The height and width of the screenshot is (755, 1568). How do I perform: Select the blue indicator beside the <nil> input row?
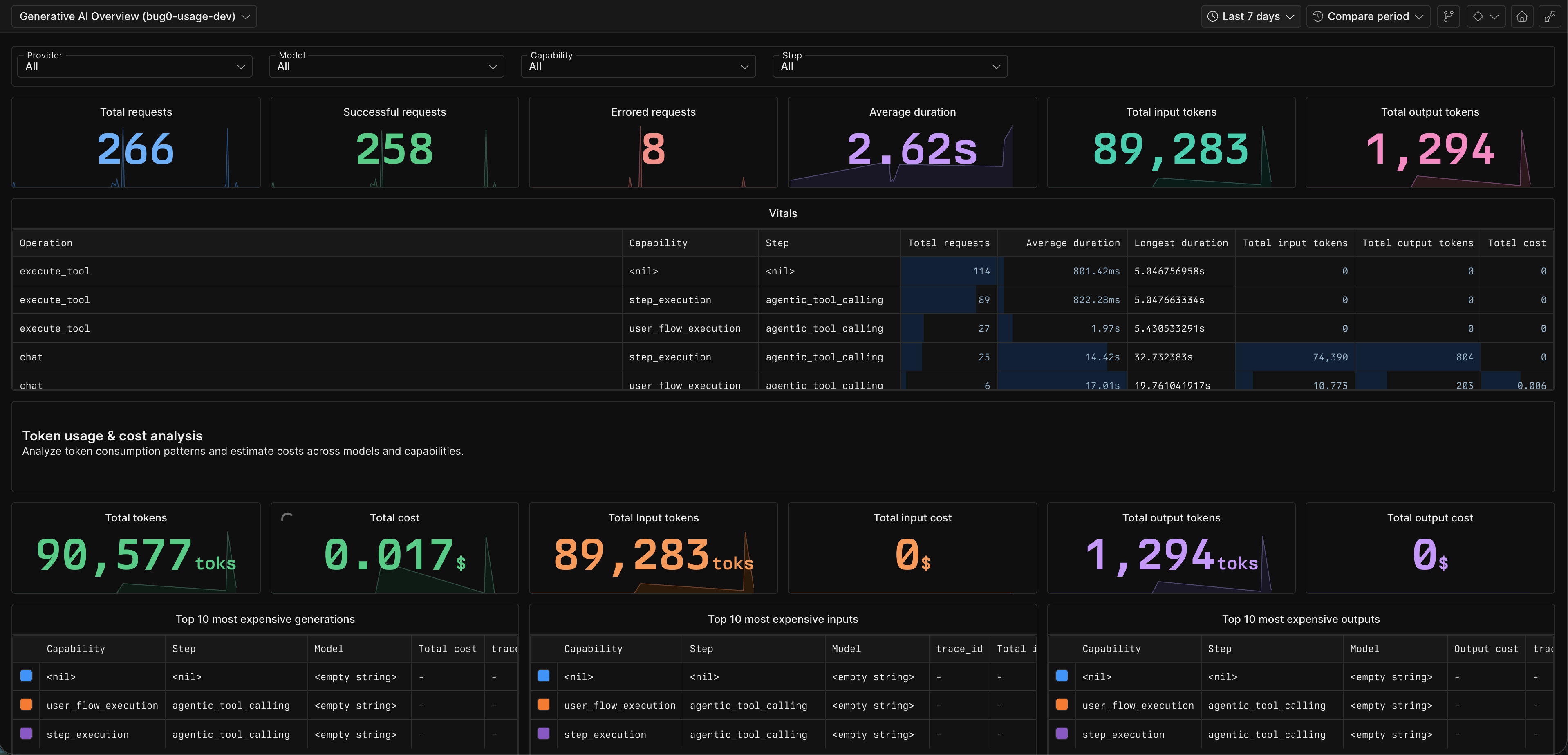tap(544, 676)
